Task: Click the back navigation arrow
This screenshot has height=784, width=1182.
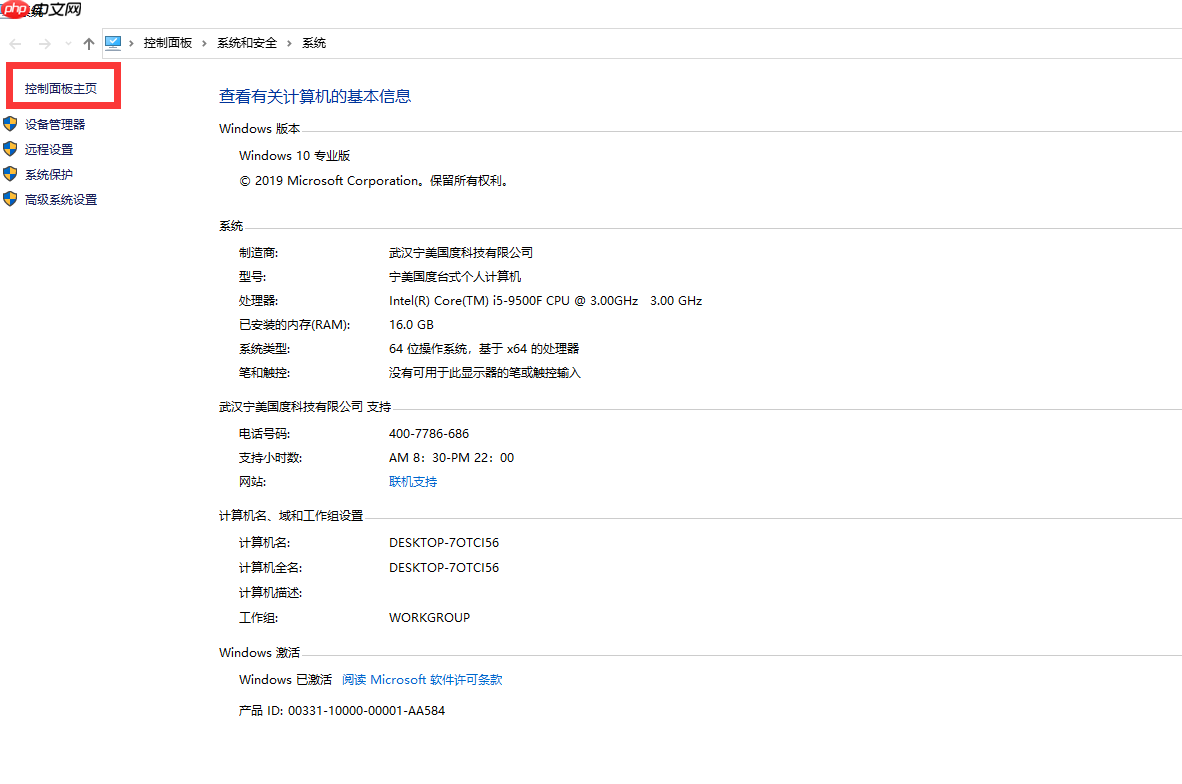Action: click(14, 43)
